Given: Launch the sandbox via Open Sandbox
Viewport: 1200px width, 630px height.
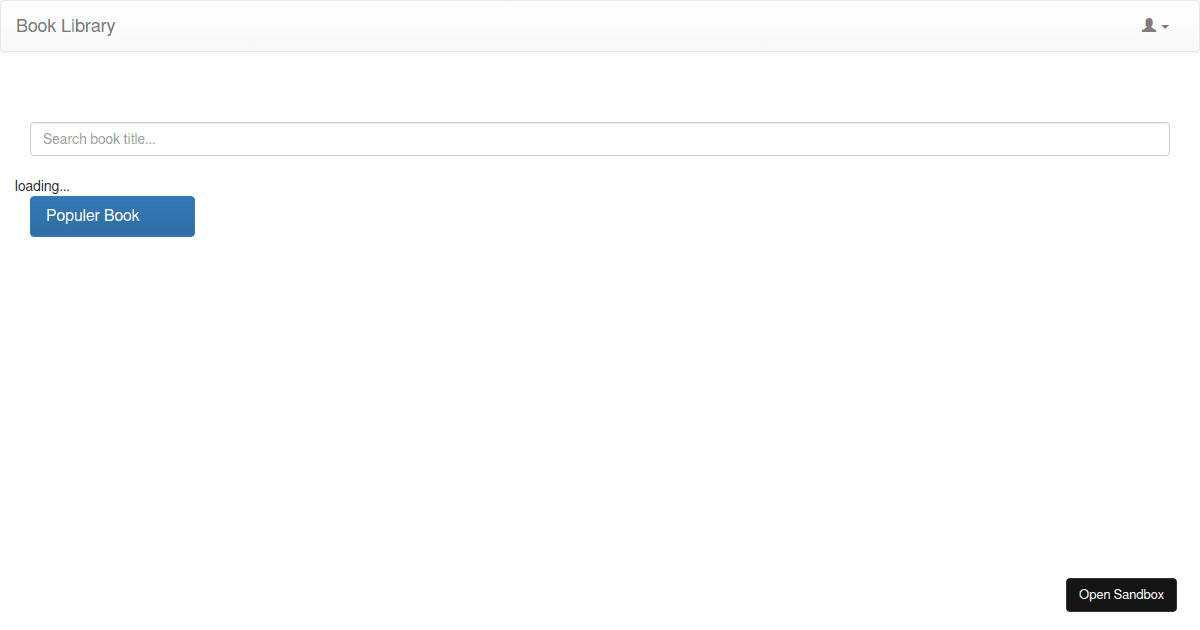Looking at the screenshot, I should 1121,594.
